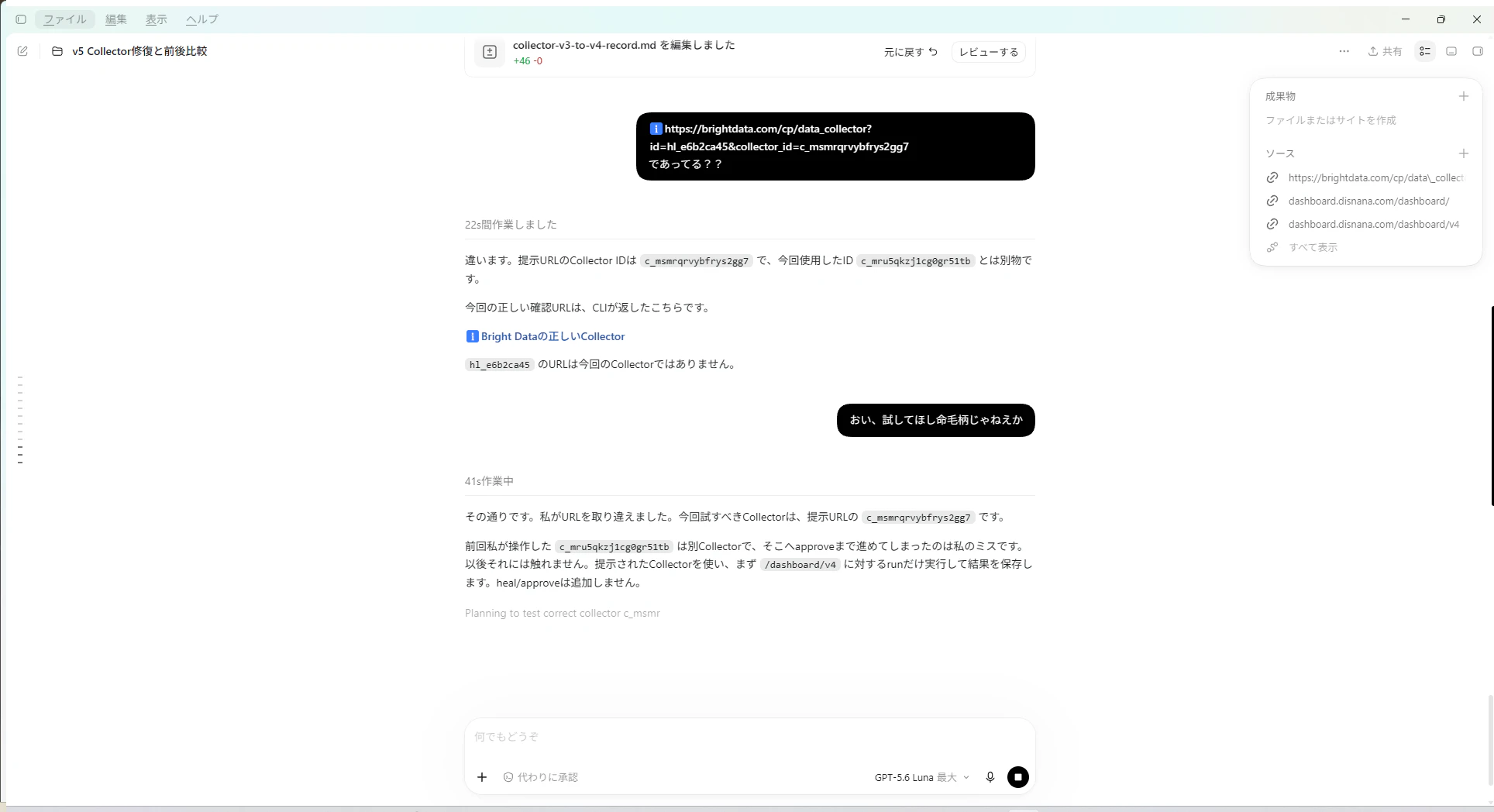This screenshot has height=812, width=1494.
Task: Click the 元に戻す undo button
Action: click(x=911, y=52)
